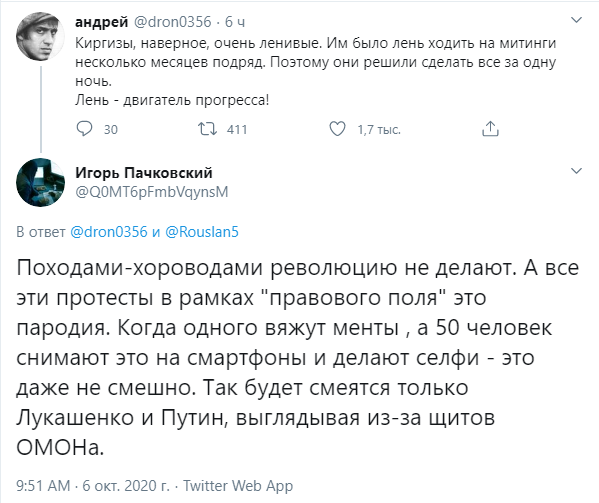Open the @dron0356 mention link in reply line
This screenshot has height=503, width=599.
click(109, 232)
